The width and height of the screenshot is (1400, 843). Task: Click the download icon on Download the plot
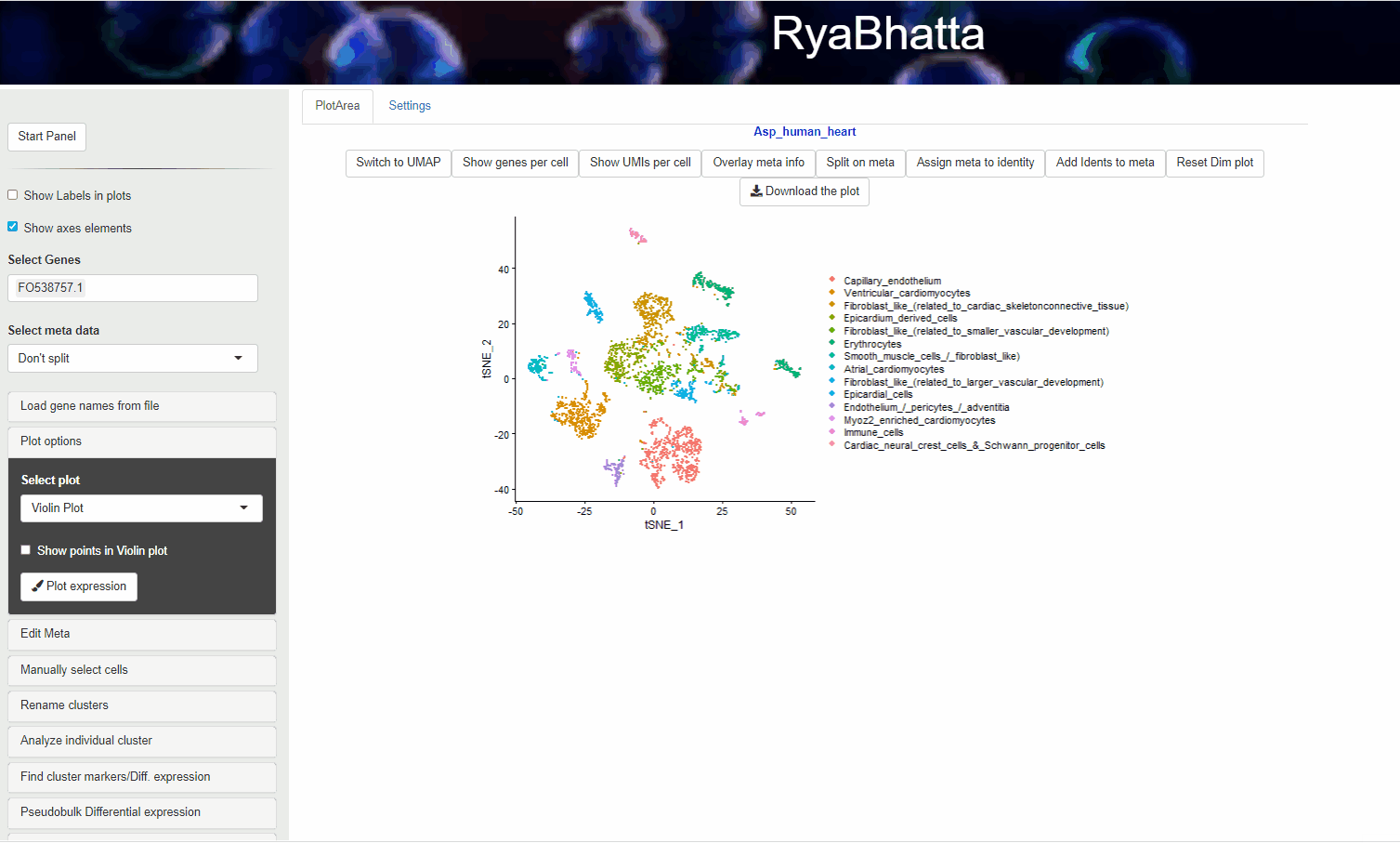[x=756, y=191]
